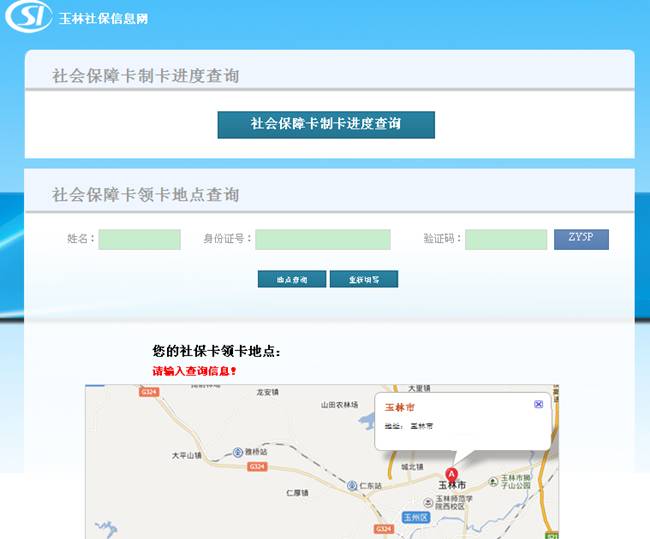Click the red A map marker
Image resolution: width=650 pixels, height=539 pixels.
451,475
